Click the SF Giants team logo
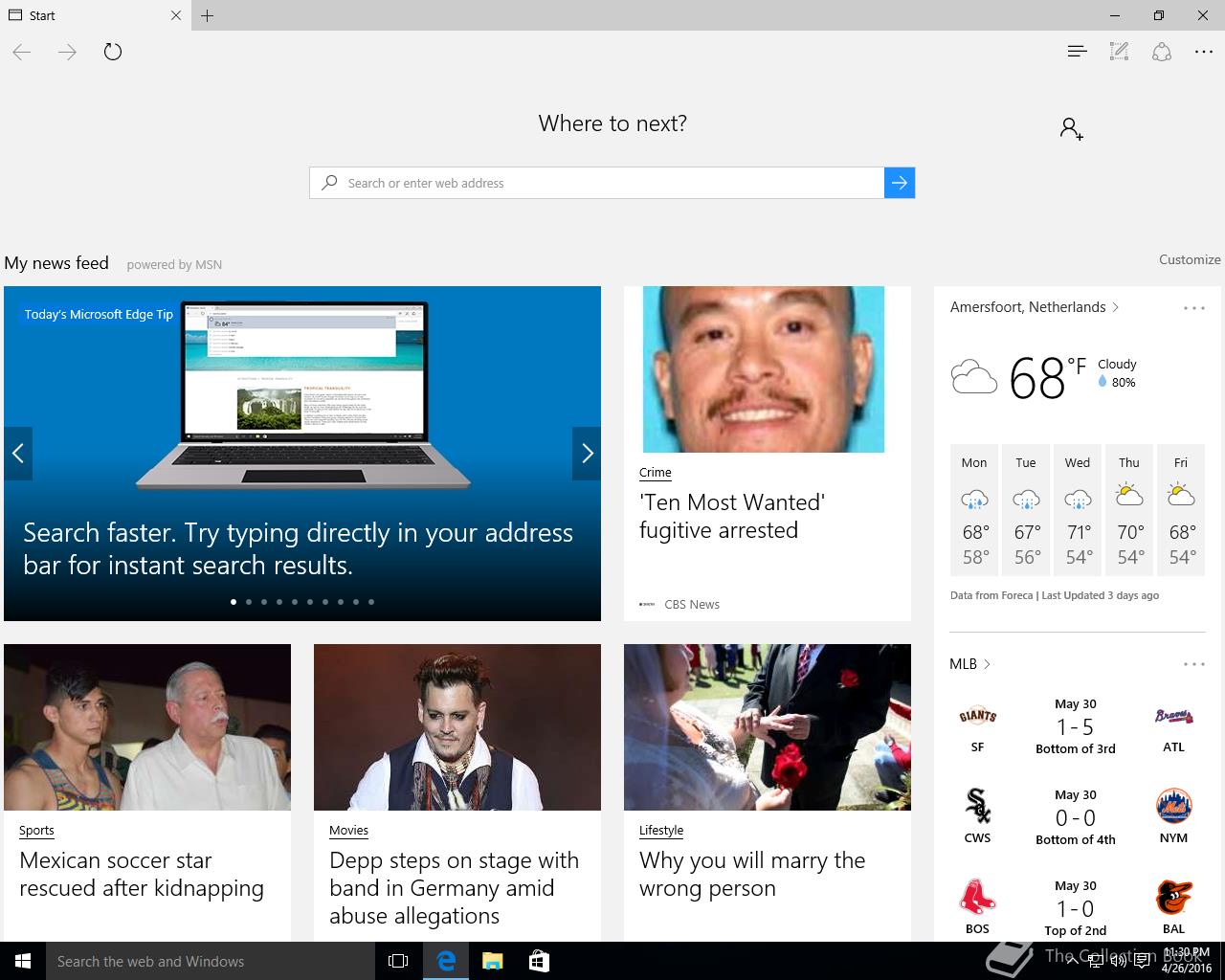Viewport: 1225px width, 980px height. 977,716
